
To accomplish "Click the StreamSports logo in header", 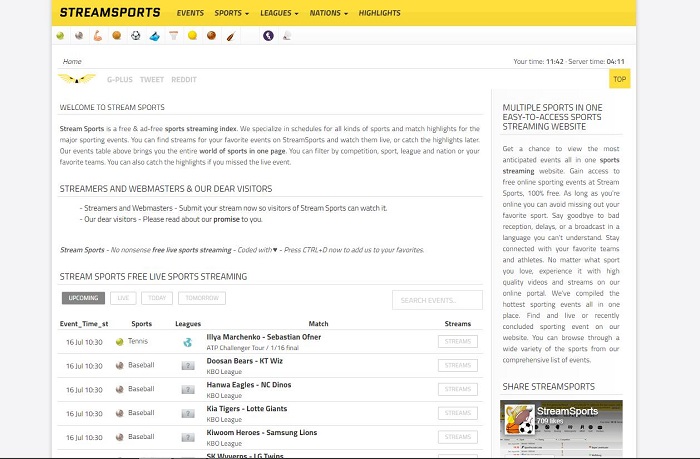I will [x=110, y=13].
